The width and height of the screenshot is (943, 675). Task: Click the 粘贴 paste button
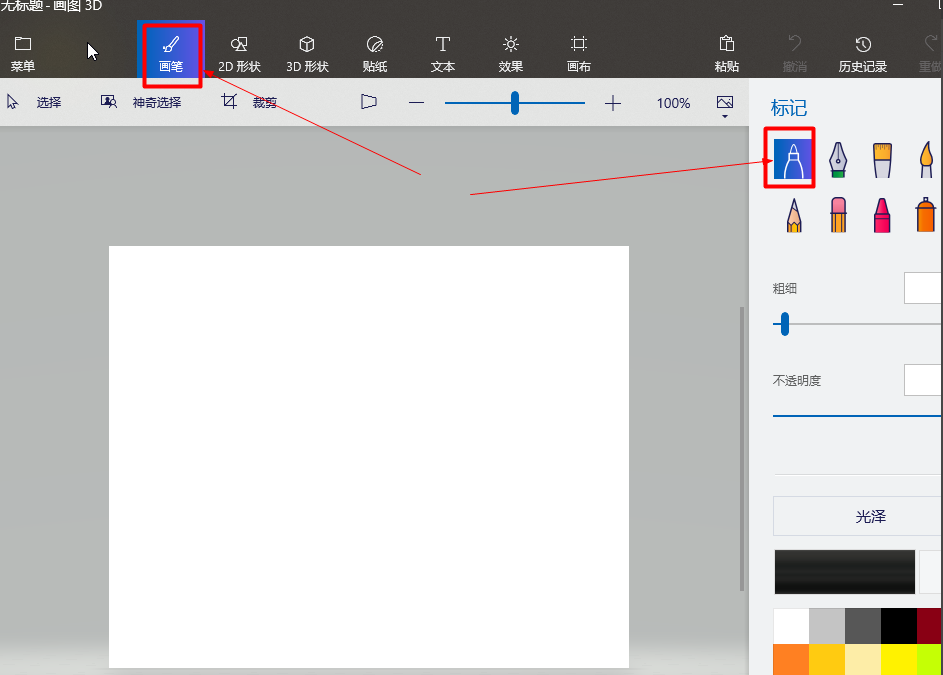pos(726,54)
